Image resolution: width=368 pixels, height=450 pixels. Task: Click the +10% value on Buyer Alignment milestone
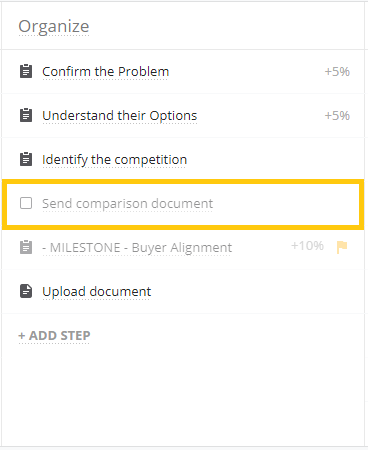pyautogui.click(x=307, y=246)
